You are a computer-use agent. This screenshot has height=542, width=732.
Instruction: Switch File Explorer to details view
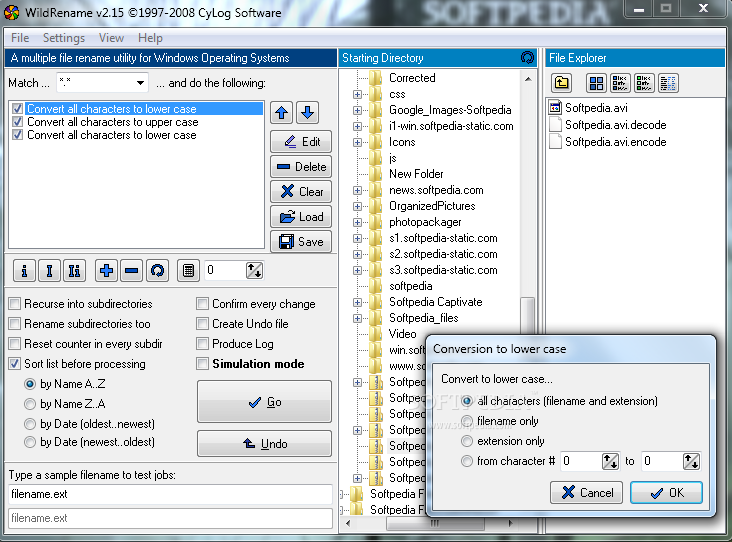pos(668,83)
